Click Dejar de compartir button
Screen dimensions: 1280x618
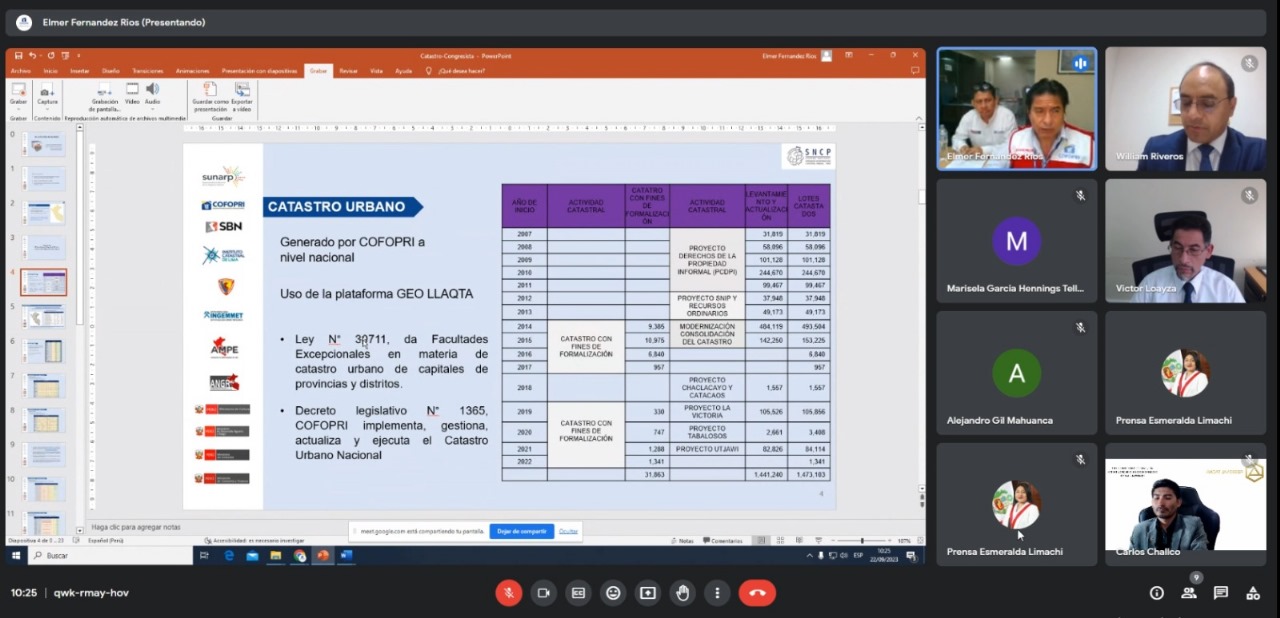521,531
